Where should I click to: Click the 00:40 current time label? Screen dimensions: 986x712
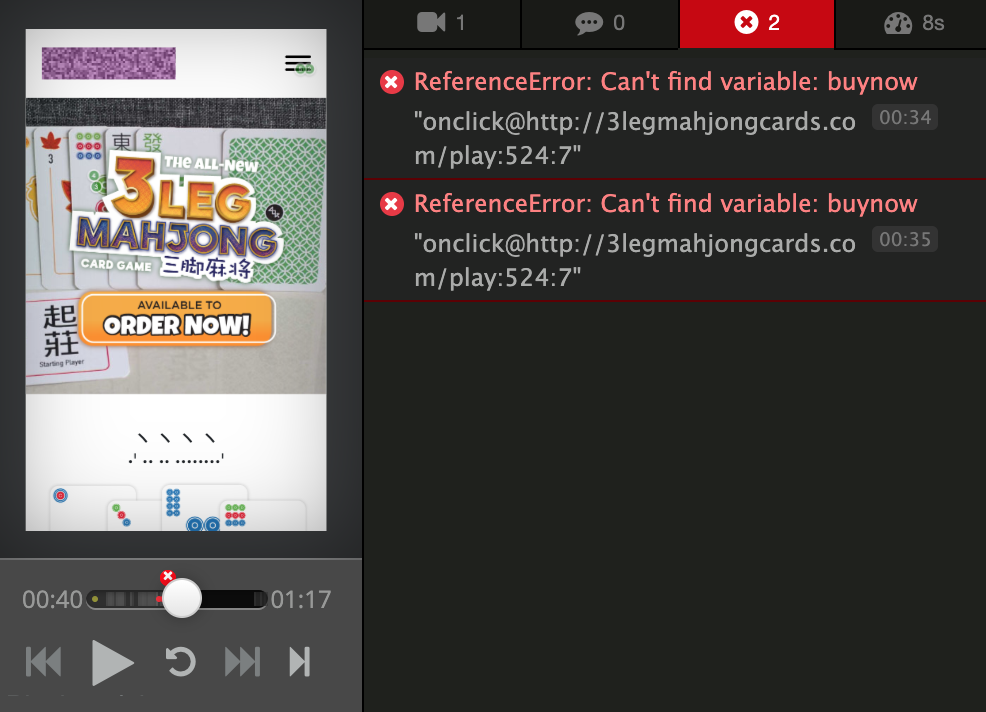tap(52, 599)
